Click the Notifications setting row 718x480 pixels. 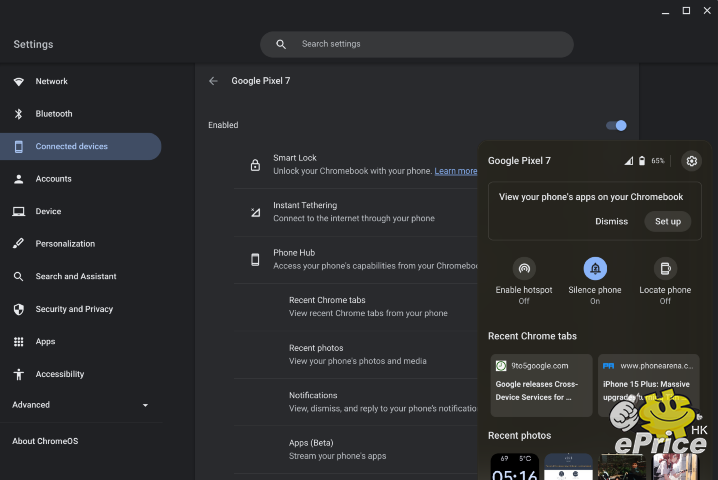(356, 402)
